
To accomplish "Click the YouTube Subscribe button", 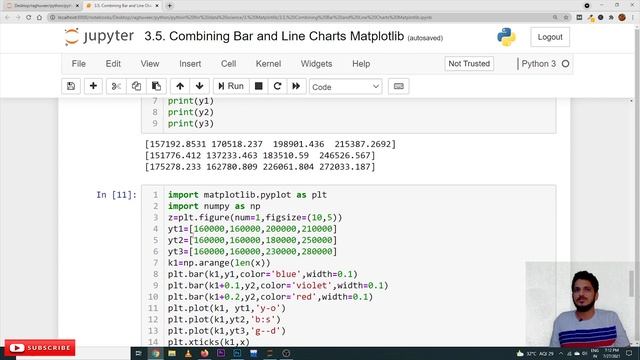I will (40, 348).
